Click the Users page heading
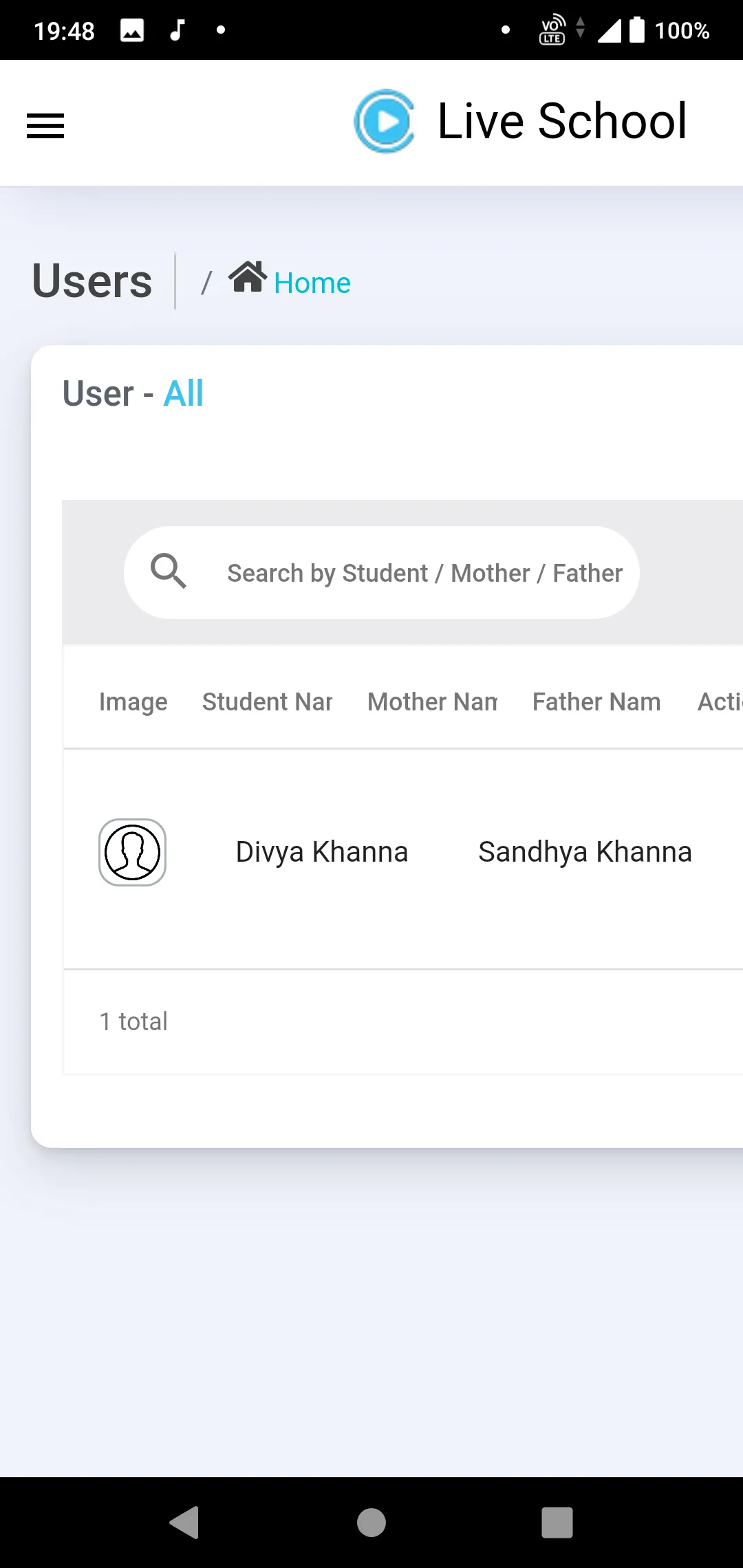This screenshot has width=743, height=1568. coord(92,281)
